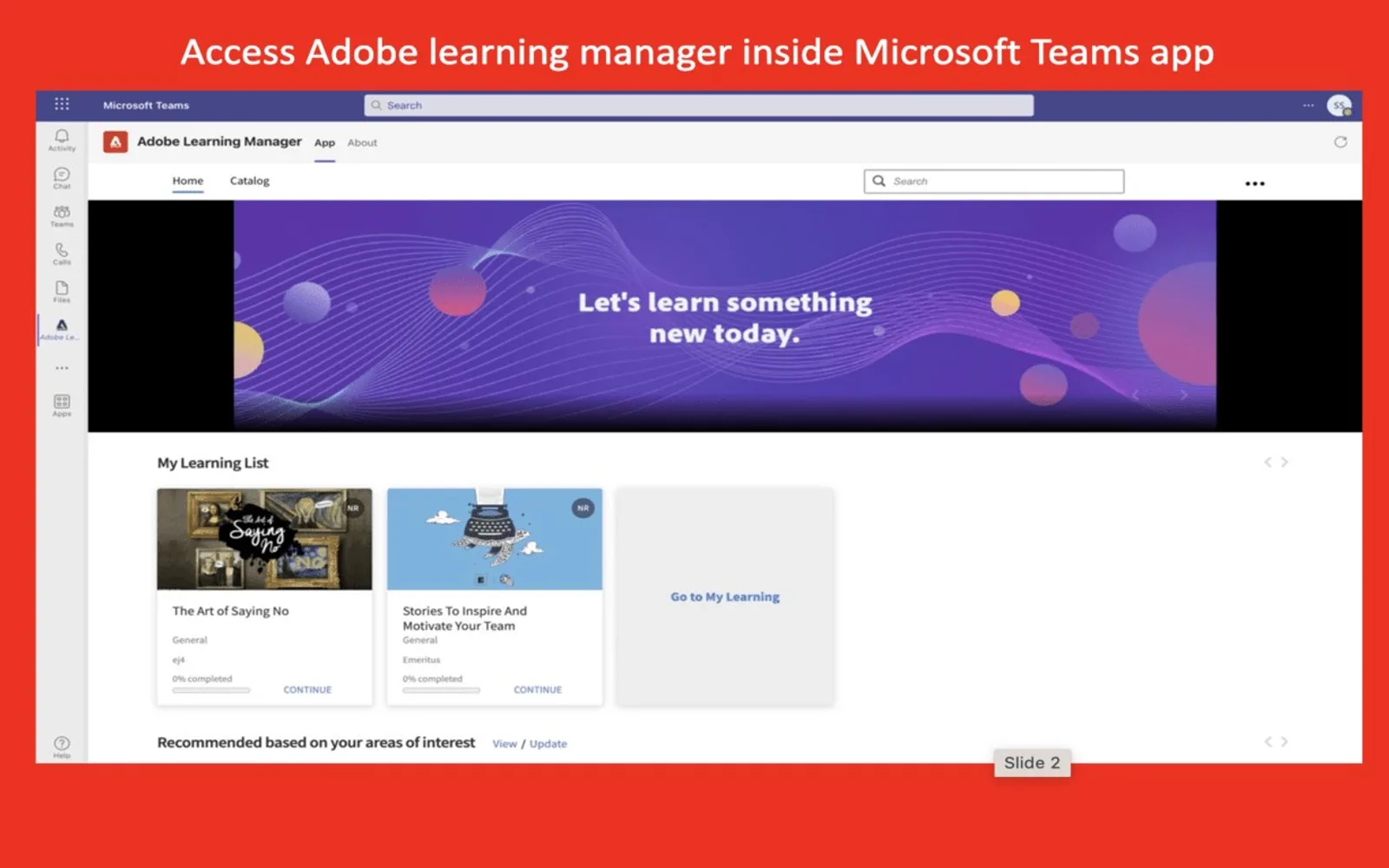Show more apps ellipsis in sidebar
The height and width of the screenshot is (868, 1389).
62,368
